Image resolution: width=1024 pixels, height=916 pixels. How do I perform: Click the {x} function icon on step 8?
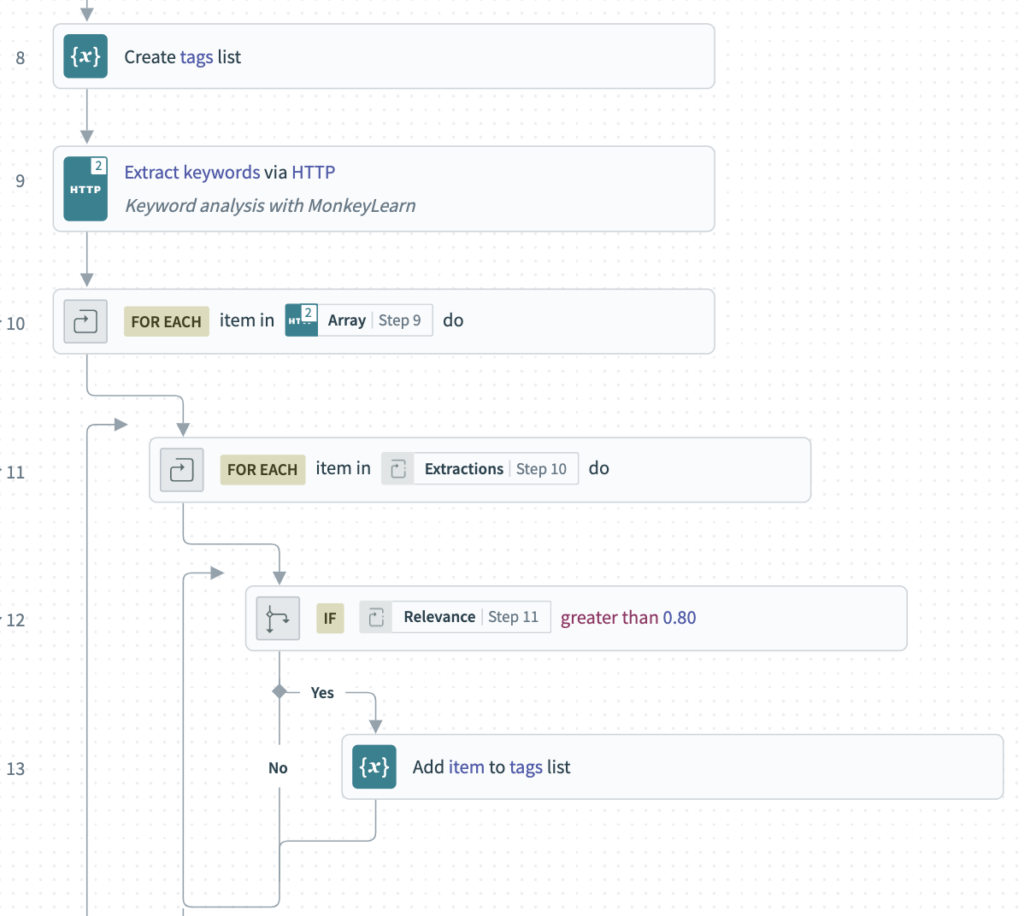(85, 57)
